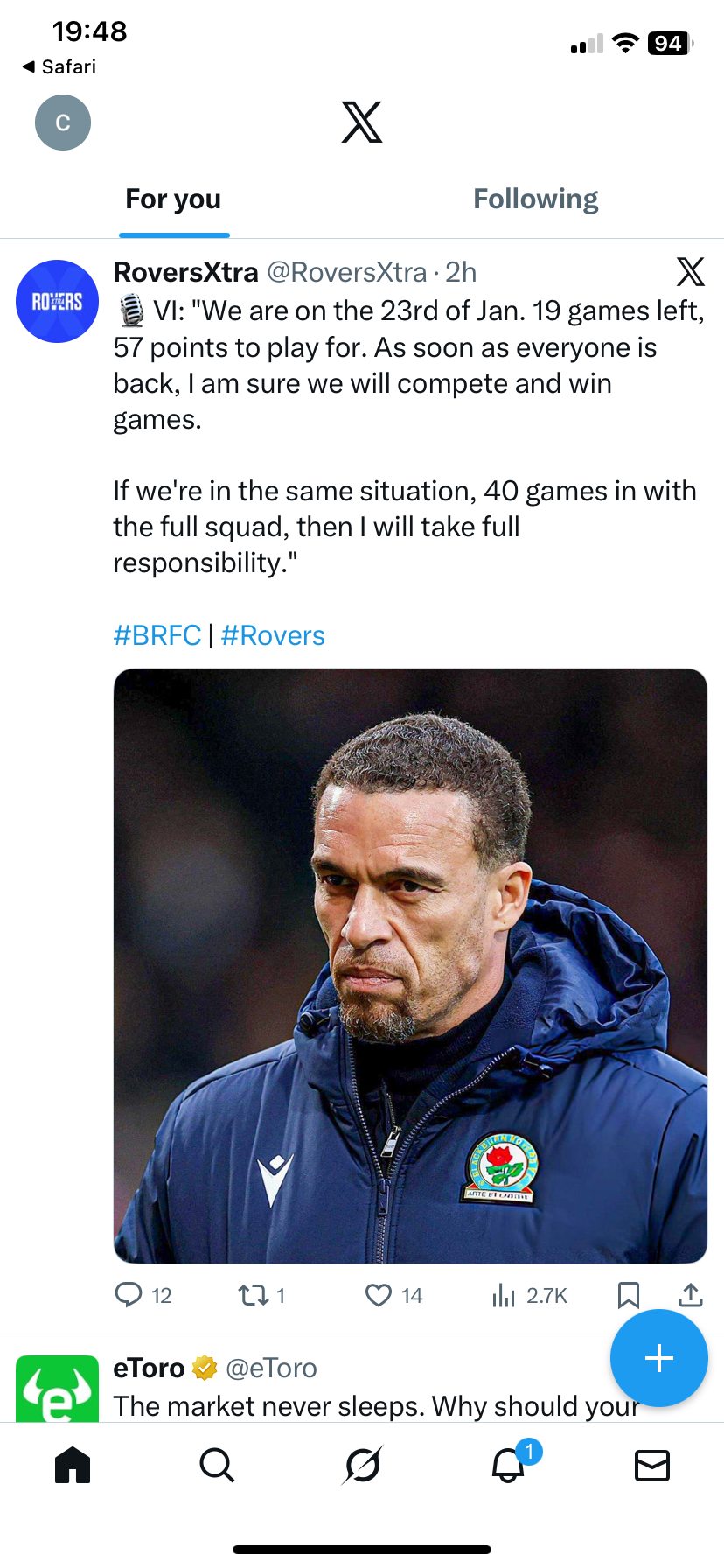Image resolution: width=724 pixels, height=1568 pixels.
Task: Switch to the Following tab
Action: pyautogui.click(x=535, y=199)
